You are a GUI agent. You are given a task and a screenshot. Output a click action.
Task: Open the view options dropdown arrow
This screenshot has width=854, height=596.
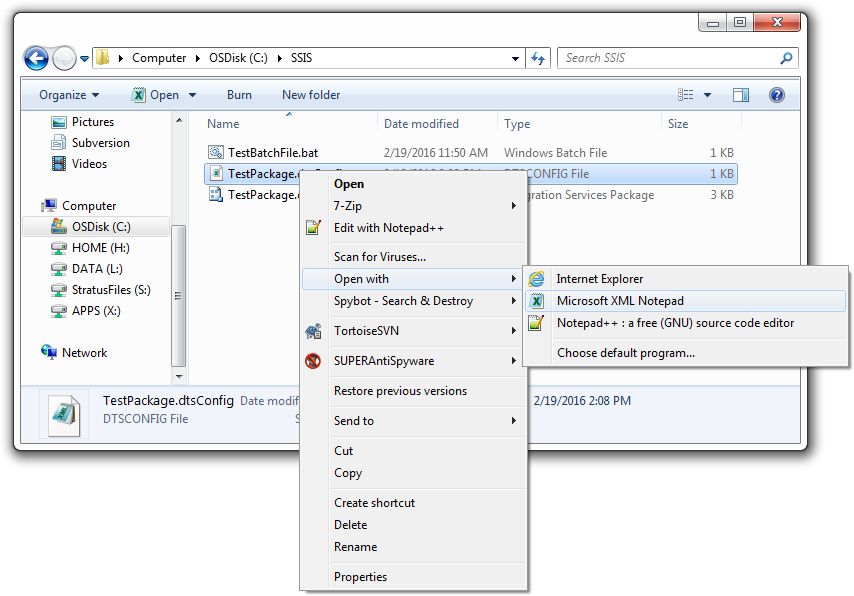[707, 95]
